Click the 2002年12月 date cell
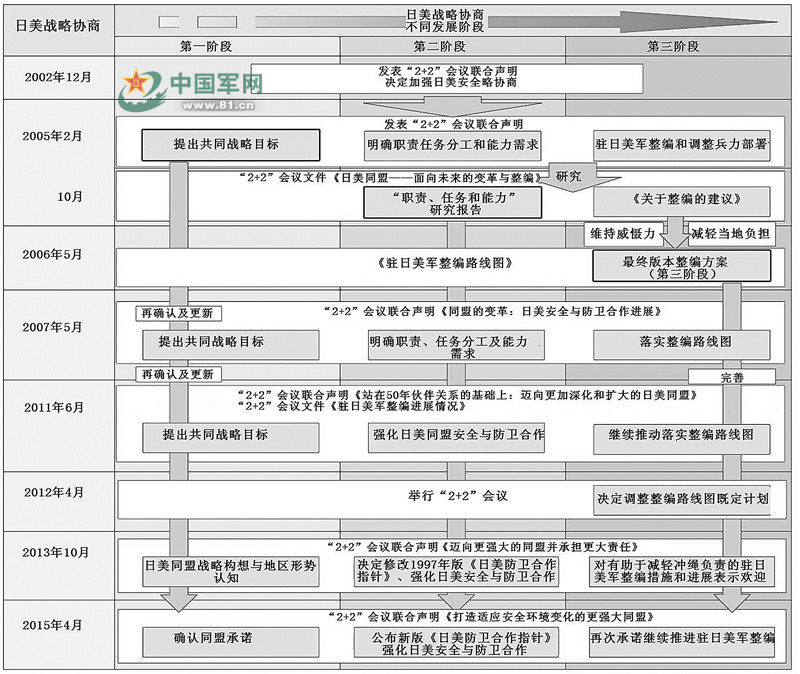The width and height of the screenshot is (800, 674). tap(59, 78)
